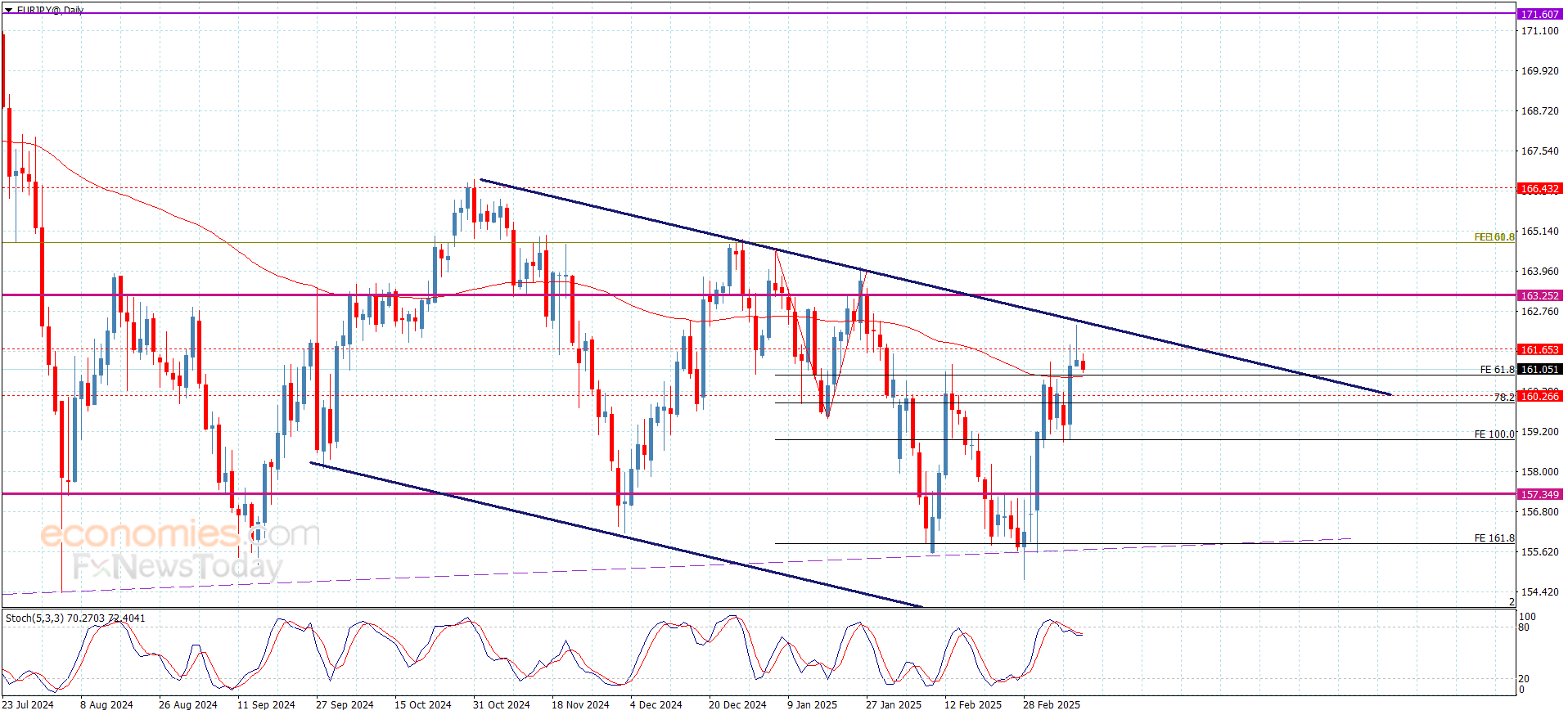The height and width of the screenshot is (715, 1568).
Task: Click the EURJPY Daily chart title
Action: tap(50, 10)
